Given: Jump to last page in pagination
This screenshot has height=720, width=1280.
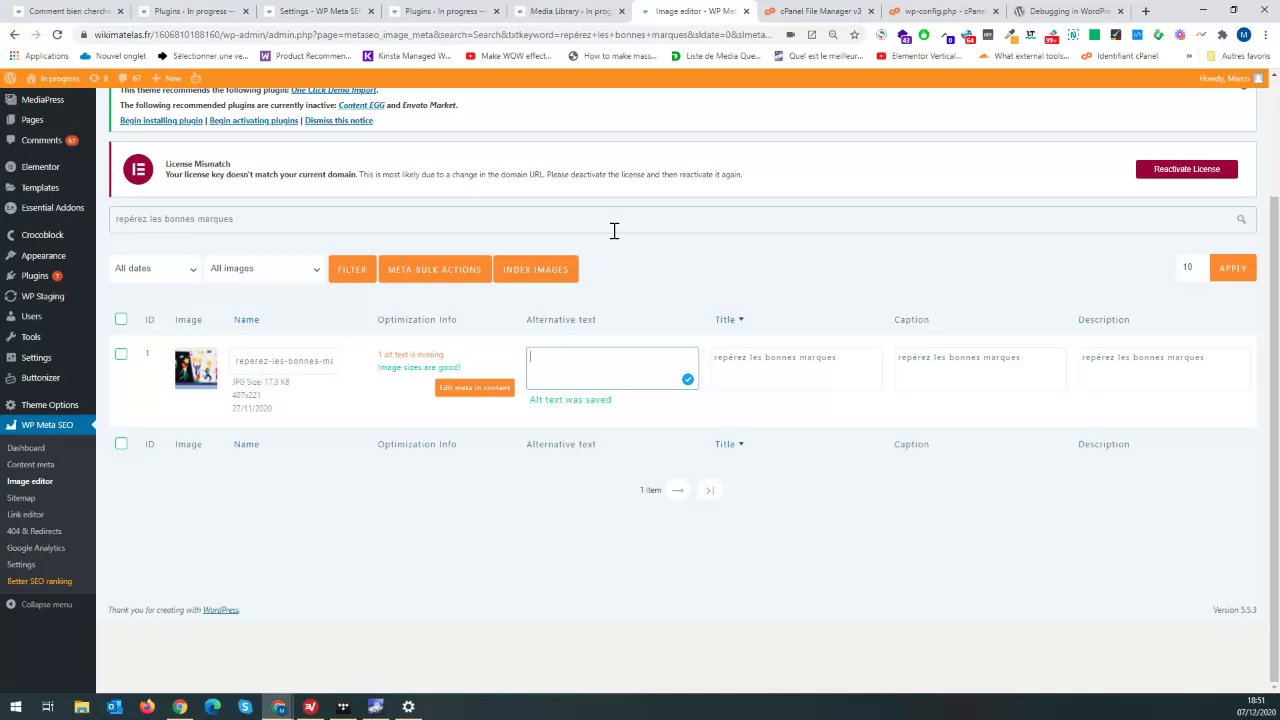Looking at the screenshot, I should pyautogui.click(x=710, y=490).
